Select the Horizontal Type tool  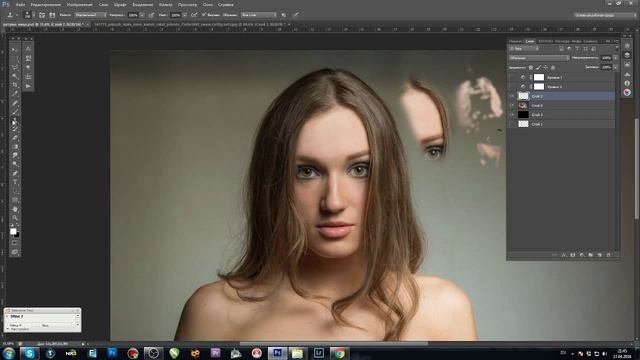(15, 182)
